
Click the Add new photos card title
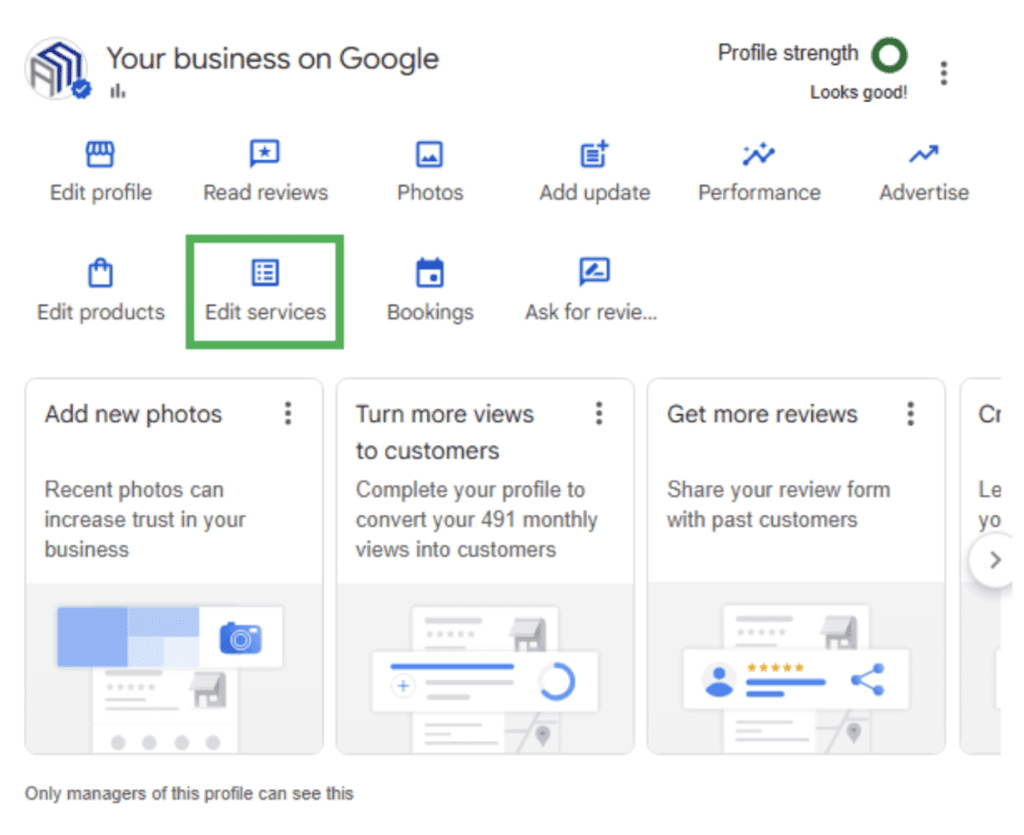click(x=133, y=414)
